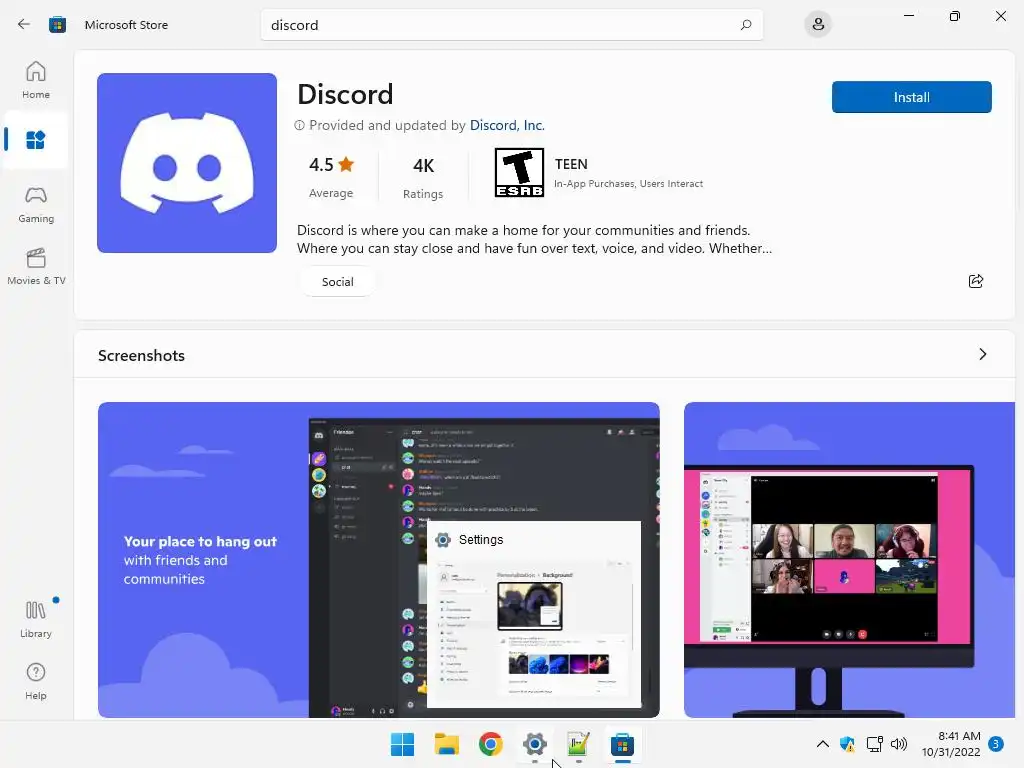
Task: Open the video call screenshot thumbnail
Action: 849,560
